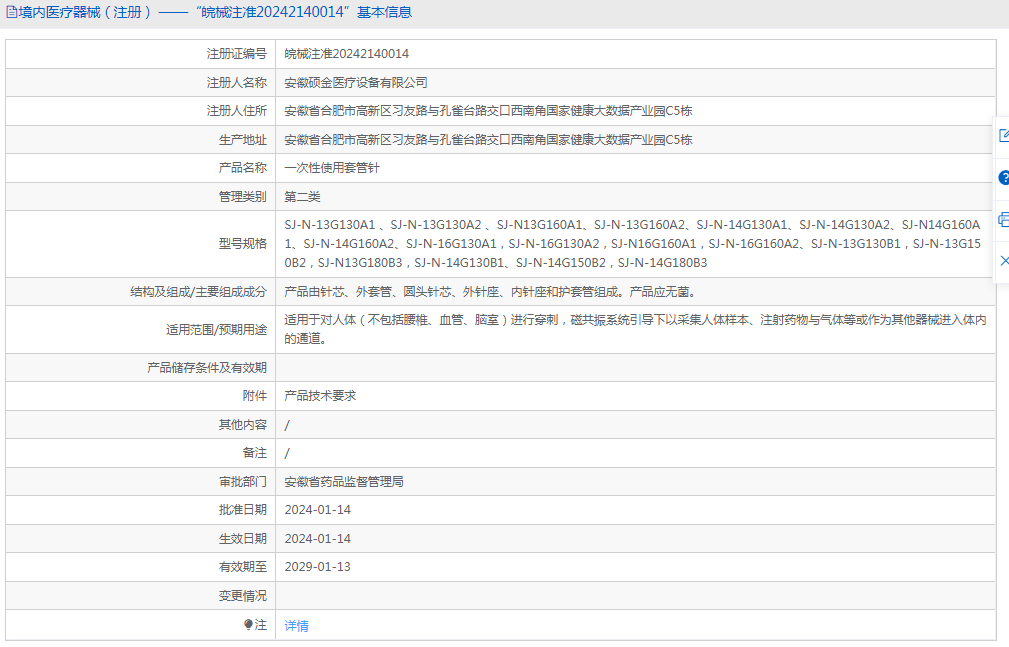Image resolution: width=1009 pixels, height=647 pixels.
Task: Click the 第二类 management category value
Action: [x=302, y=197]
